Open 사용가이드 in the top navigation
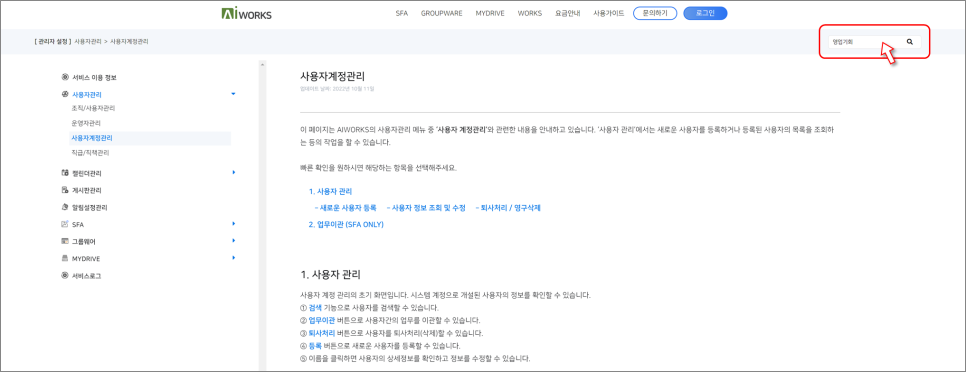The image size is (966, 372). click(x=609, y=13)
